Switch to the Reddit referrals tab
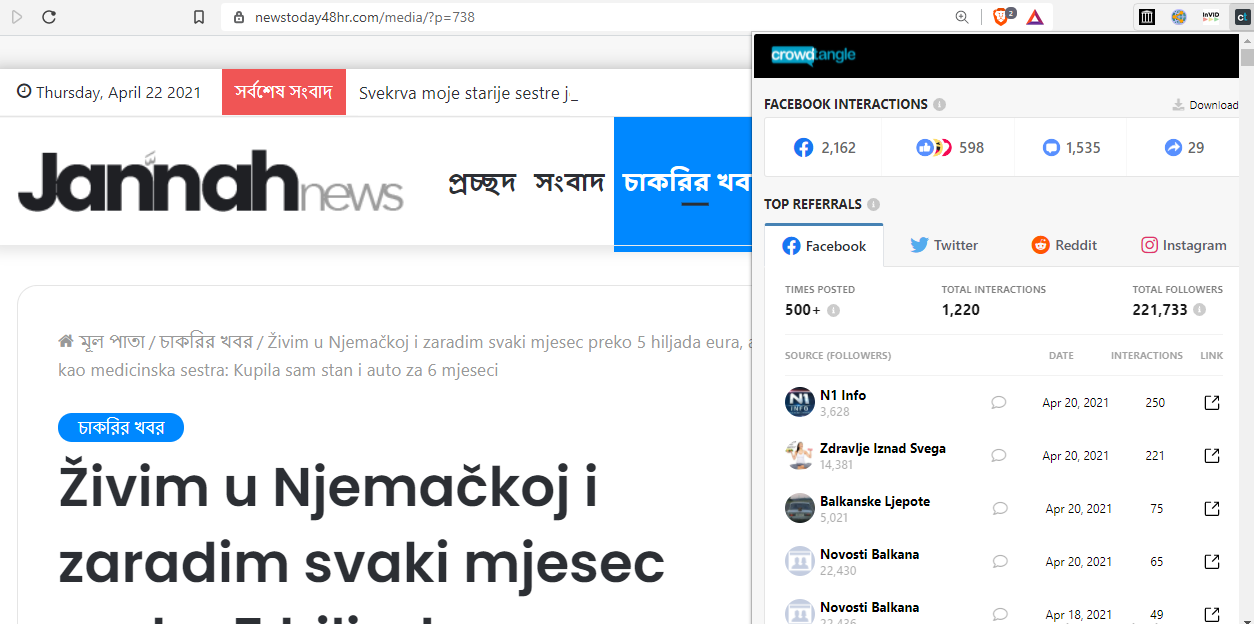This screenshot has height=624, width=1254. coord(1064,245)
